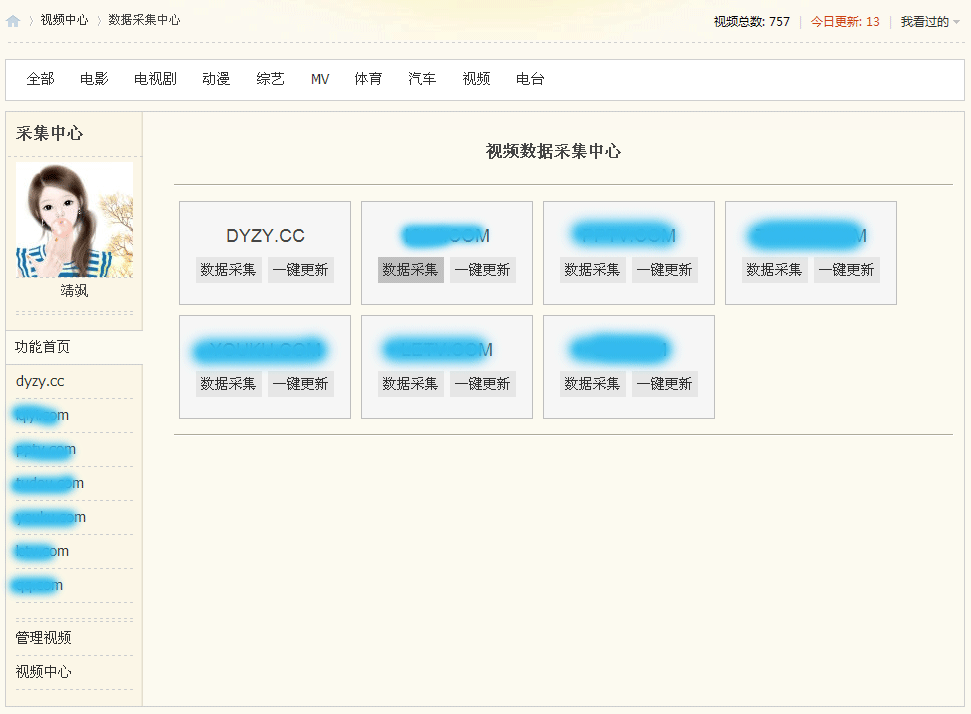Open letv.com sidebar link
This screenshot has width=971, height=714.
(42, 552)
